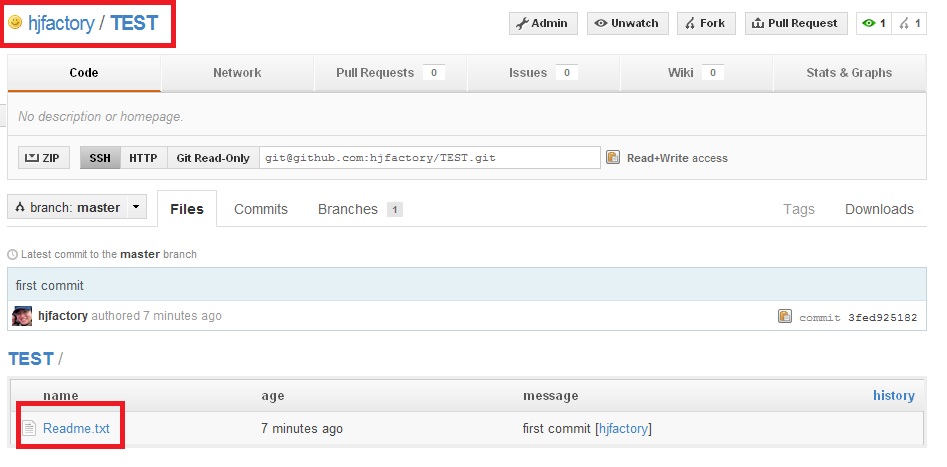This screenshot has width=947, height=467.
Task: Click the '7 minutes ago' age cell
Action: pos(301,429)
